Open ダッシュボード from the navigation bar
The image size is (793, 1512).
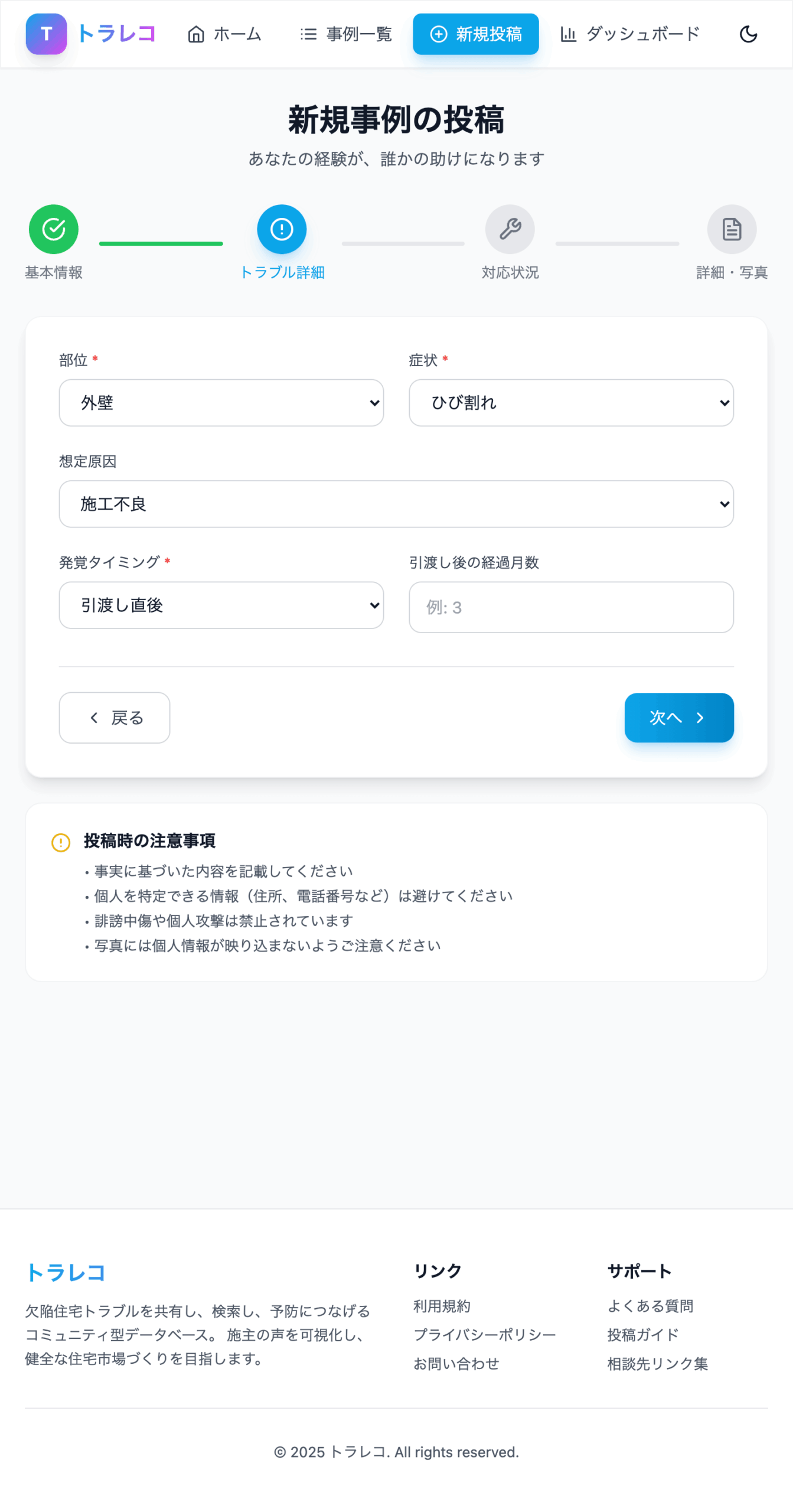click(x=629, y=34)
